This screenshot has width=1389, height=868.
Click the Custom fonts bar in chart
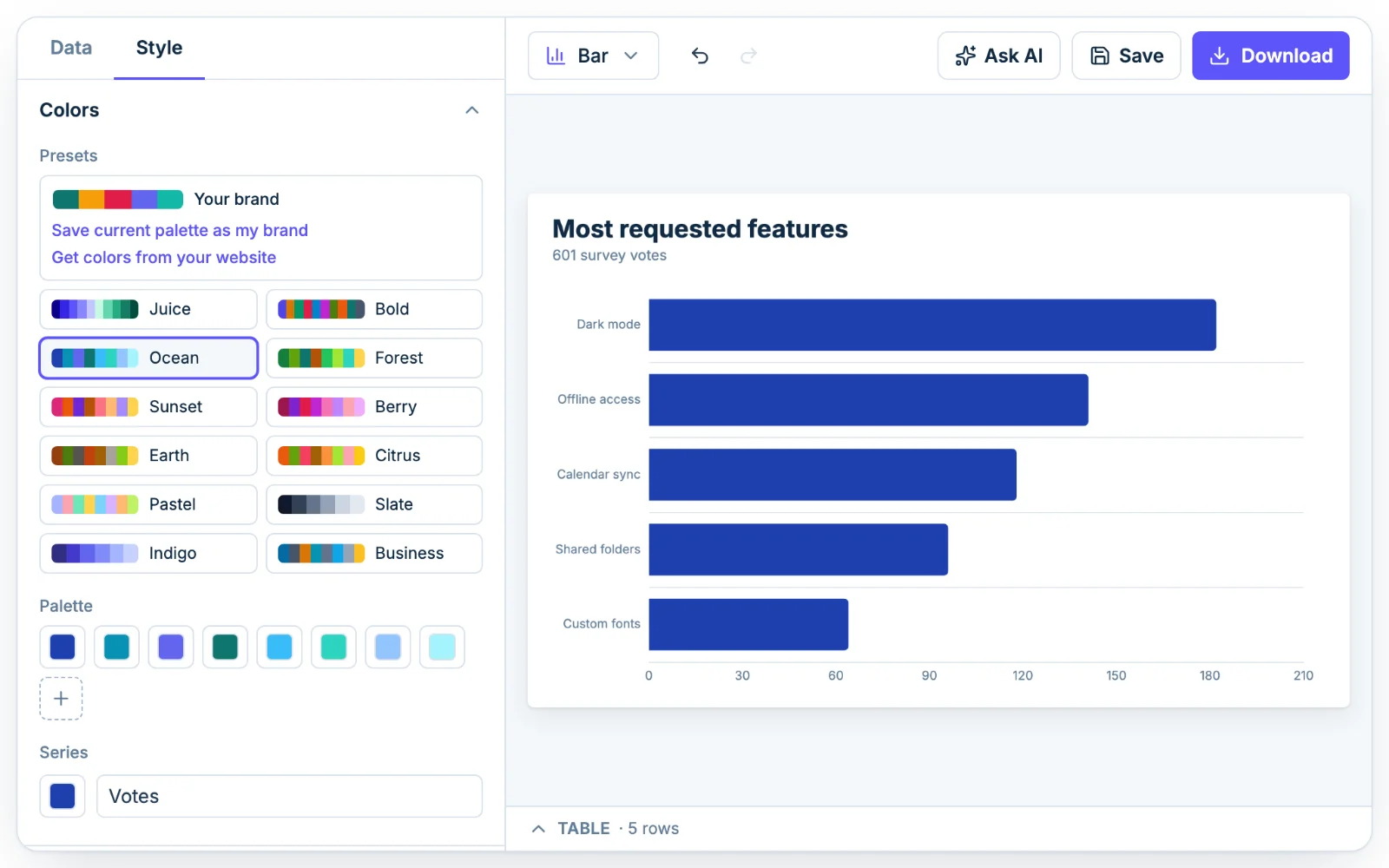[x=748, y=624]
